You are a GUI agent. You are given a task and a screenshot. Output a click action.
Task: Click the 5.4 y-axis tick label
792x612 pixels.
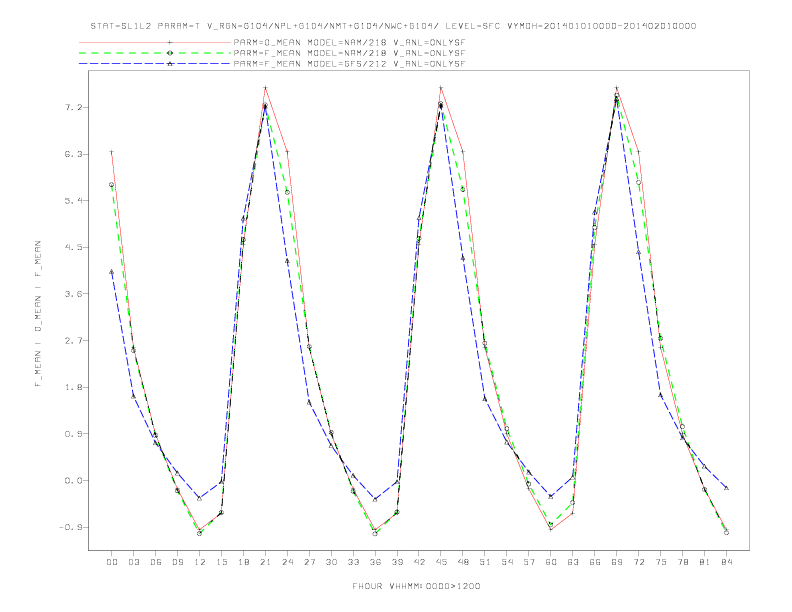coord(72,200)
